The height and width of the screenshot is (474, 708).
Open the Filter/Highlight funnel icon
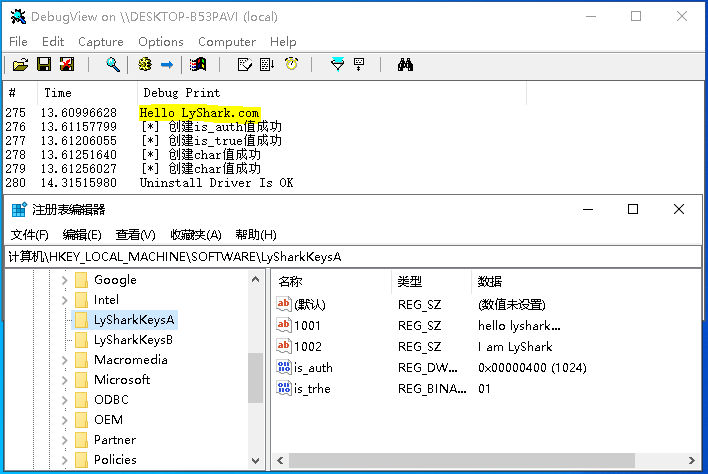pyautogui.click(x=337, y=65)
